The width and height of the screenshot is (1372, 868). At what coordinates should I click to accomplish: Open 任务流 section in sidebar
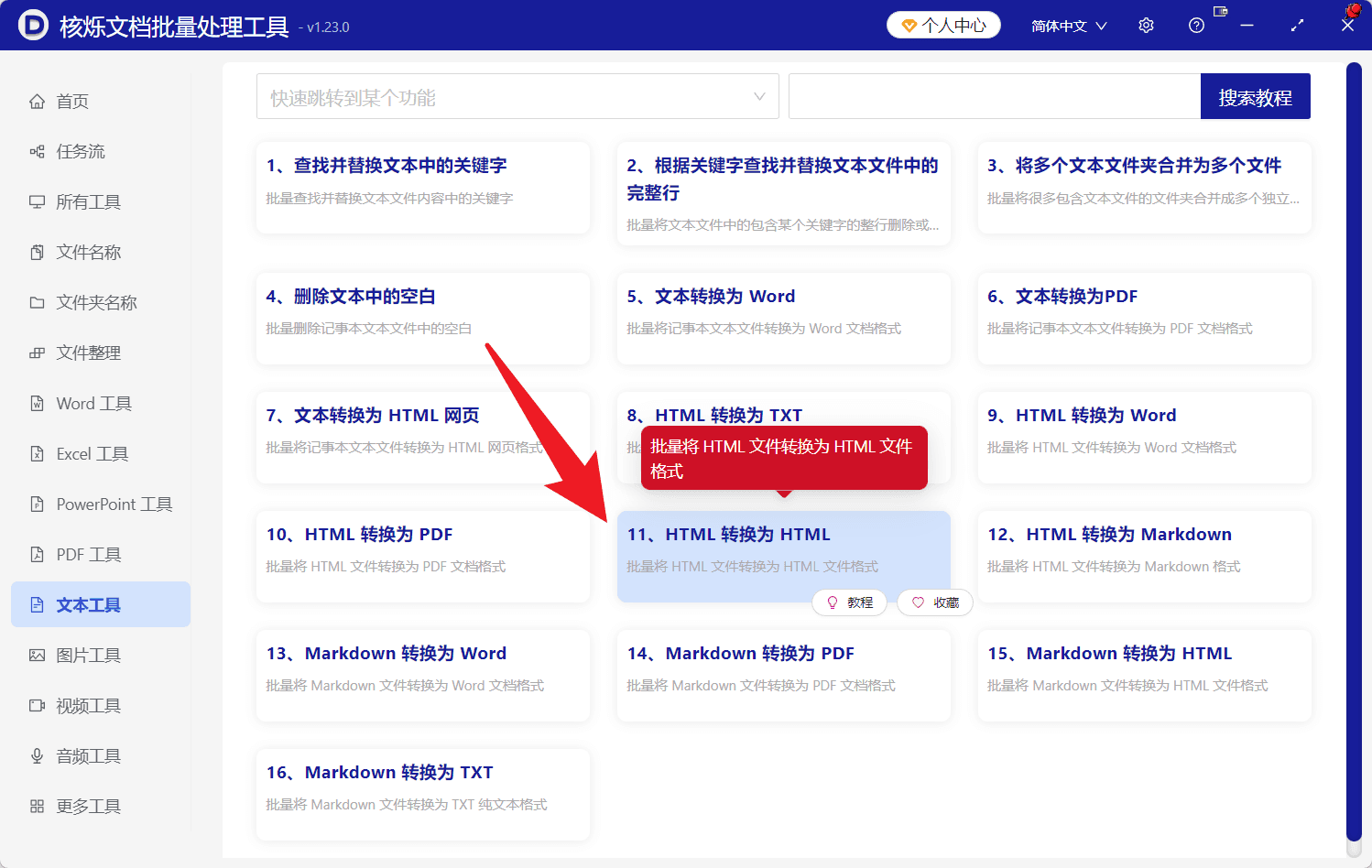101,151
